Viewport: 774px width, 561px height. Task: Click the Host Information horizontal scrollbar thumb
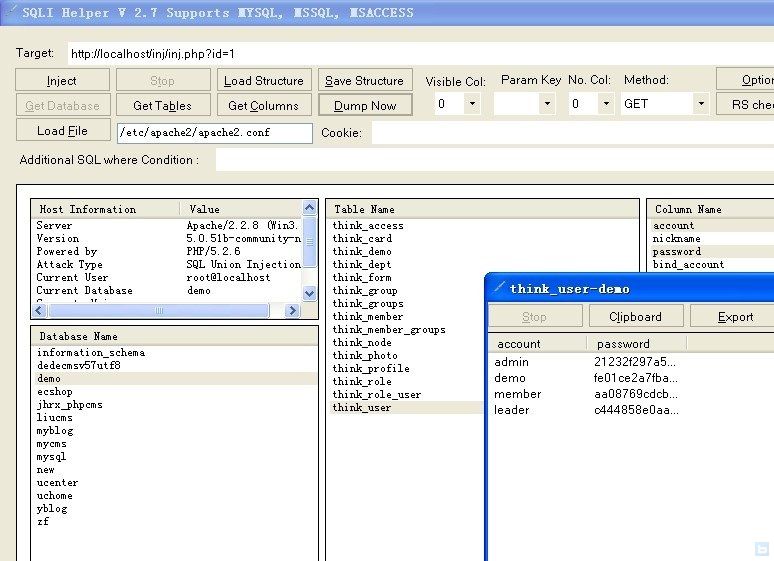tap(159, 310)
